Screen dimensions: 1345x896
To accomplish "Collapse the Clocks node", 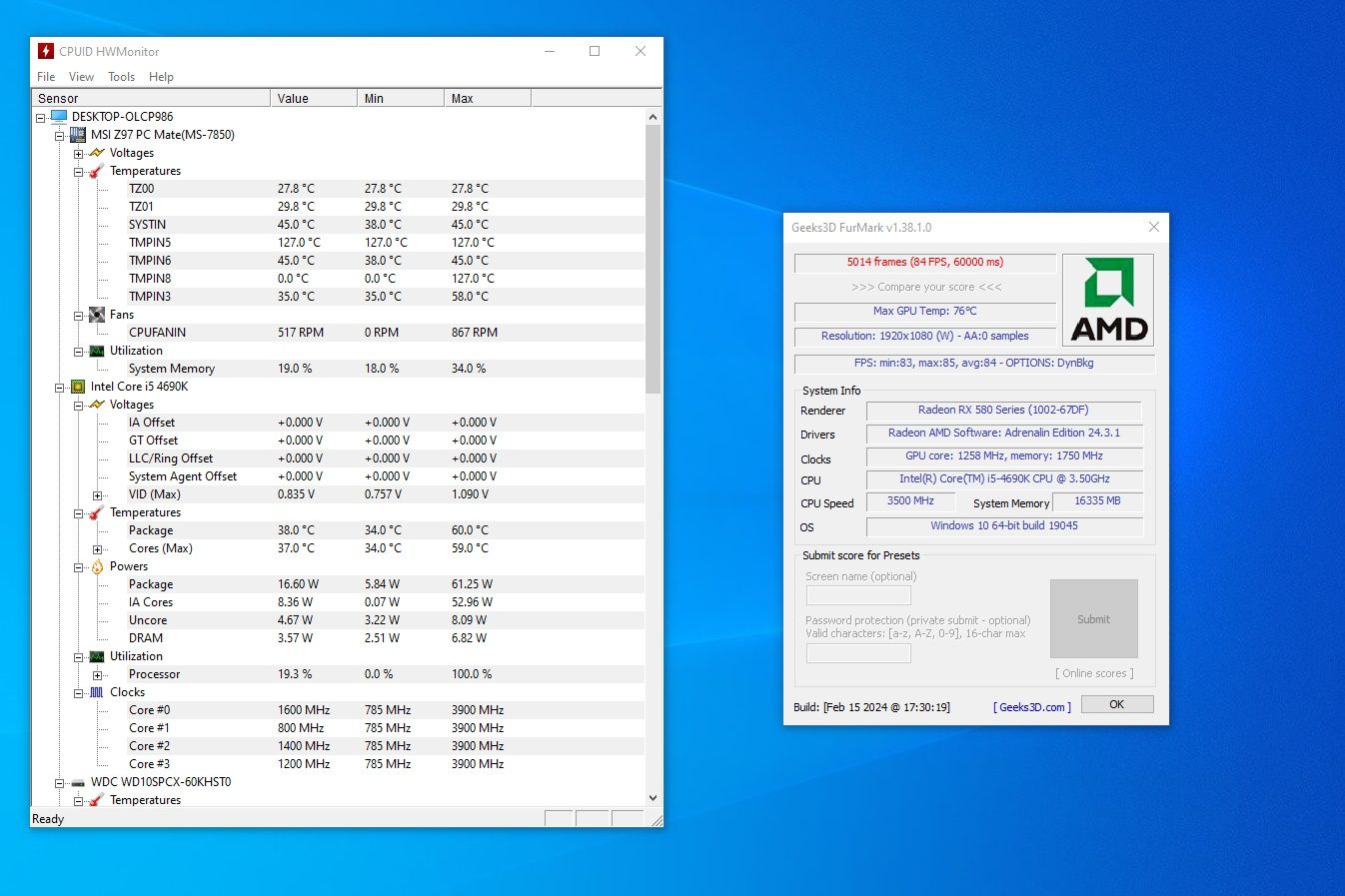I will (79, 693).
